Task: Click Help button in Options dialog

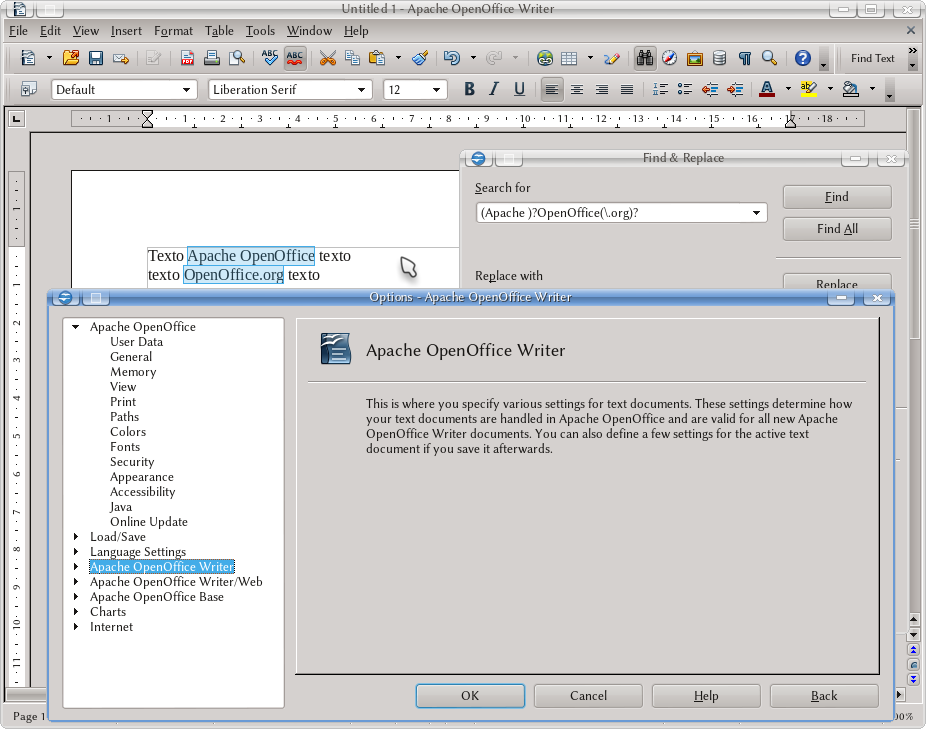Action: 706,696
